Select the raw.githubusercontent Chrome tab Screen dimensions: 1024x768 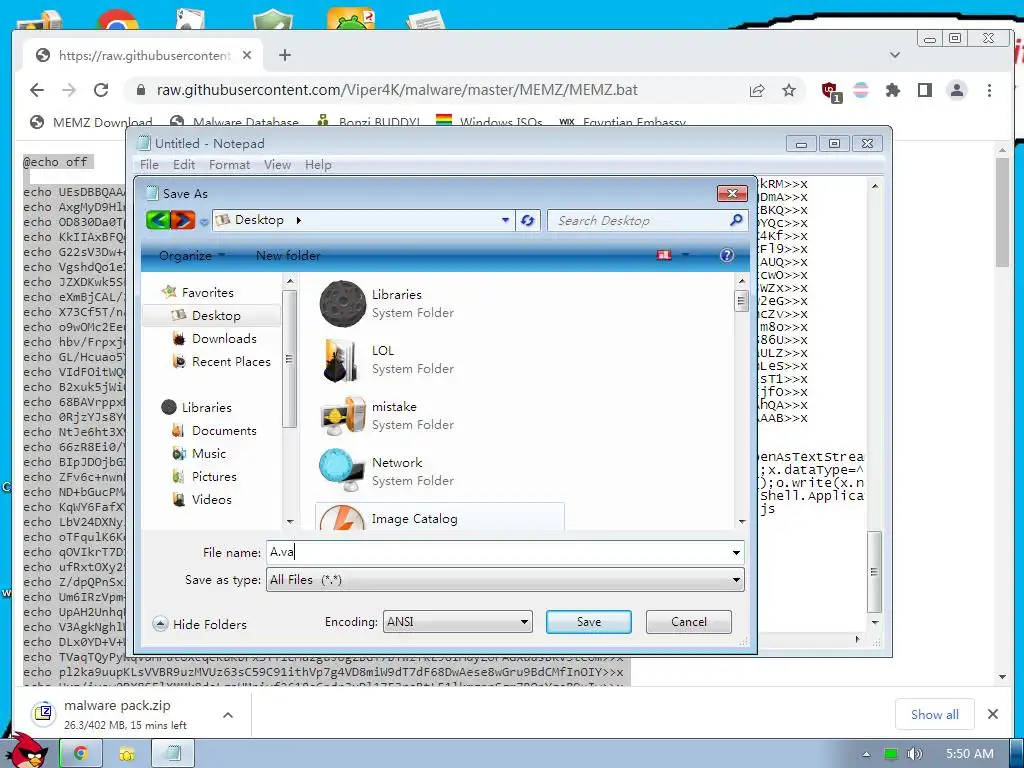point(144,56)
